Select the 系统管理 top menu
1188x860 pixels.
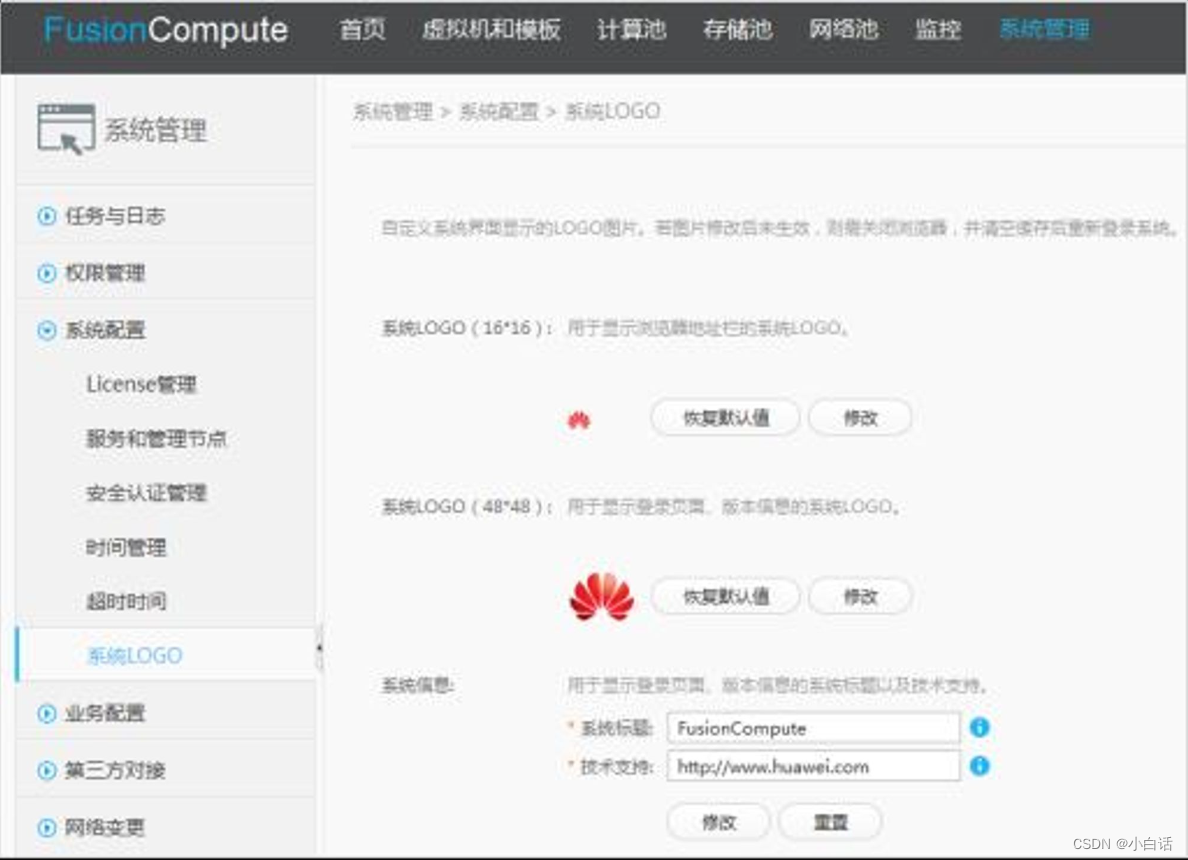[1044, 30]
